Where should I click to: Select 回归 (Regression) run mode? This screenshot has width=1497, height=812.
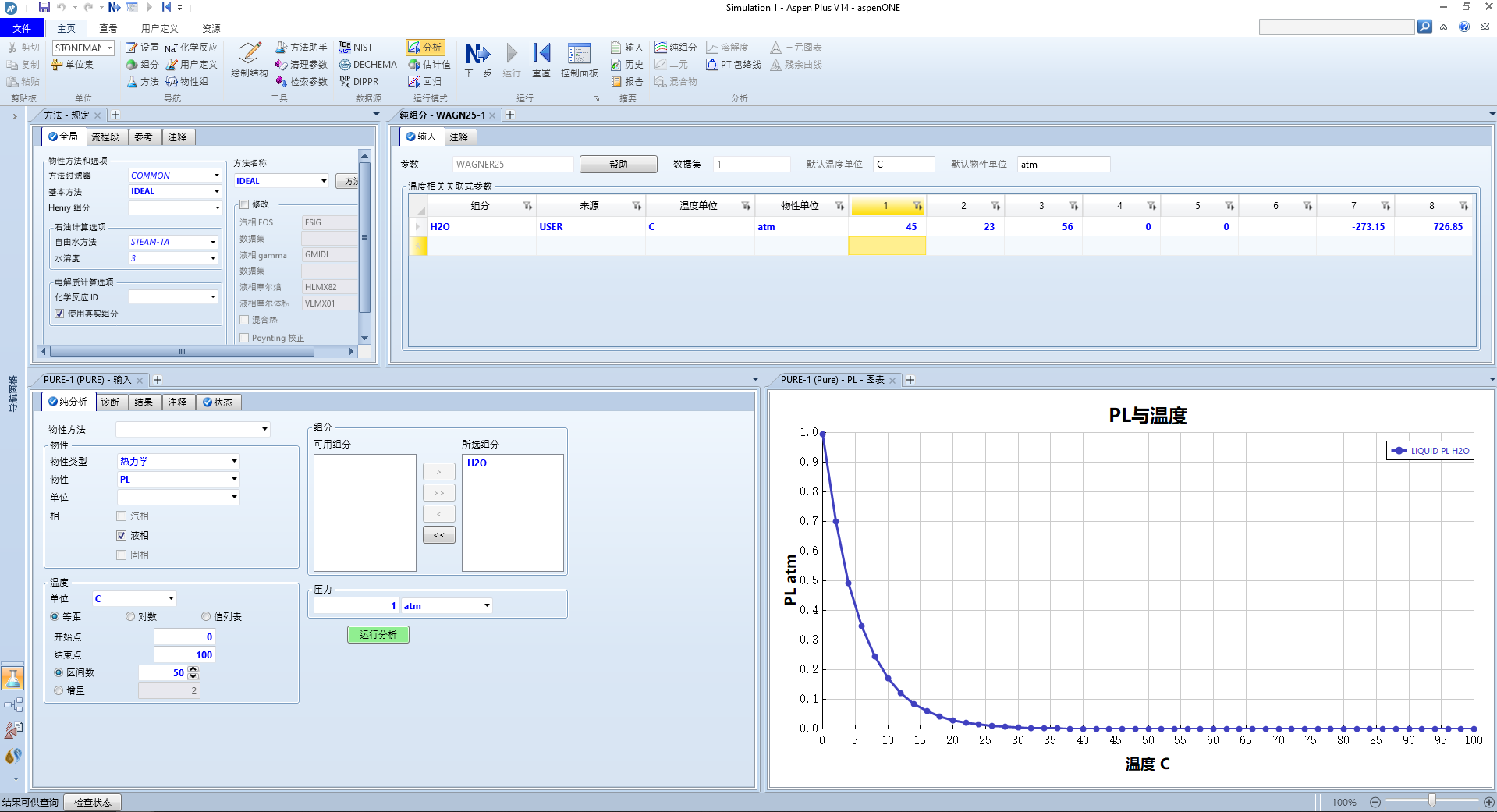point(425,82)
